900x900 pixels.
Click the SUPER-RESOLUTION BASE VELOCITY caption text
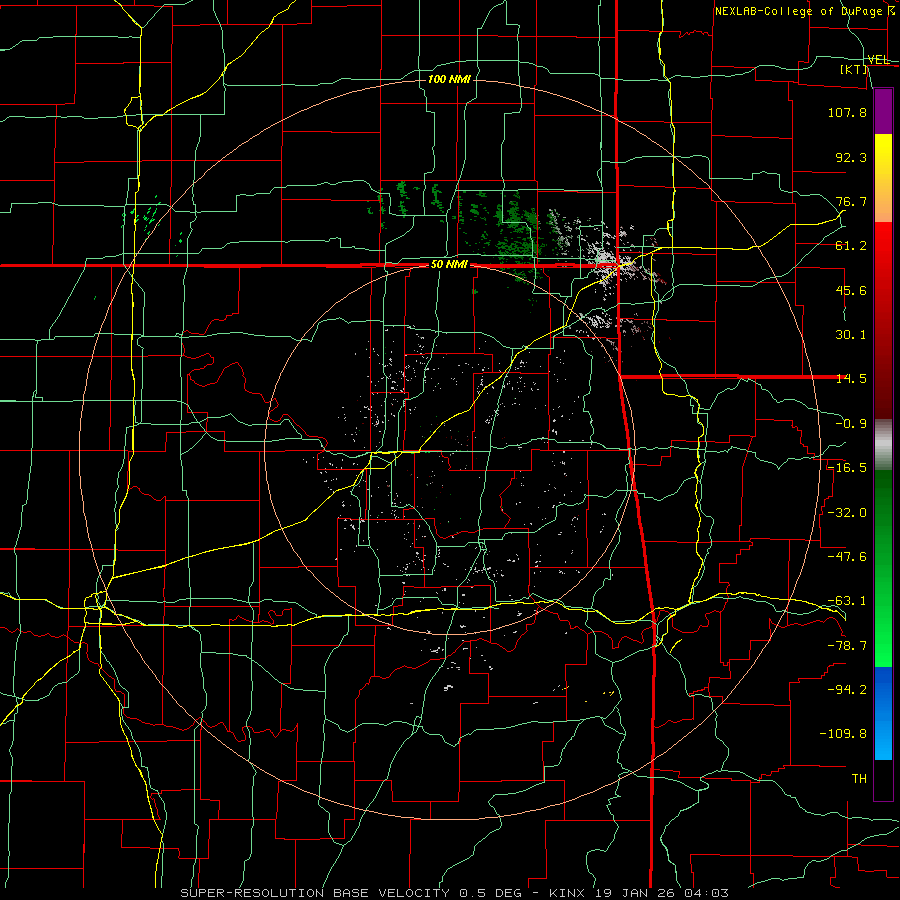pos(455,893)
